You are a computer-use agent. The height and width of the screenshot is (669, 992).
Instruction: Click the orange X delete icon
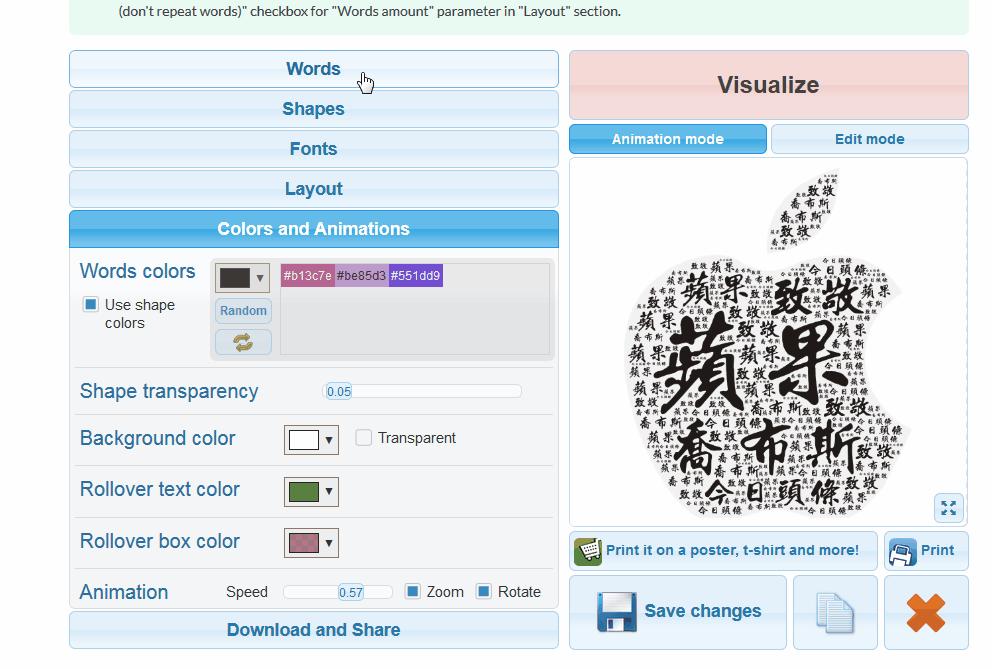point(926,612)
